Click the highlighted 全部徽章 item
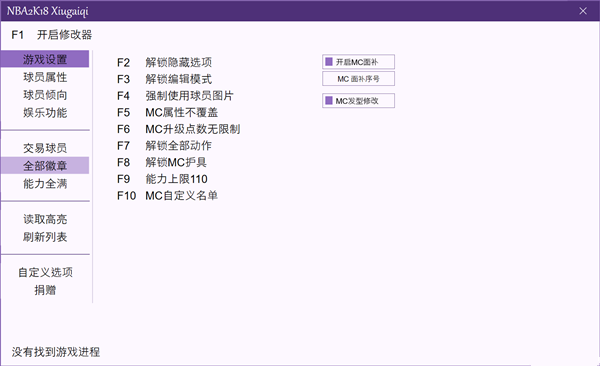The width and height of the screenshot is (600, 366). 45,165
